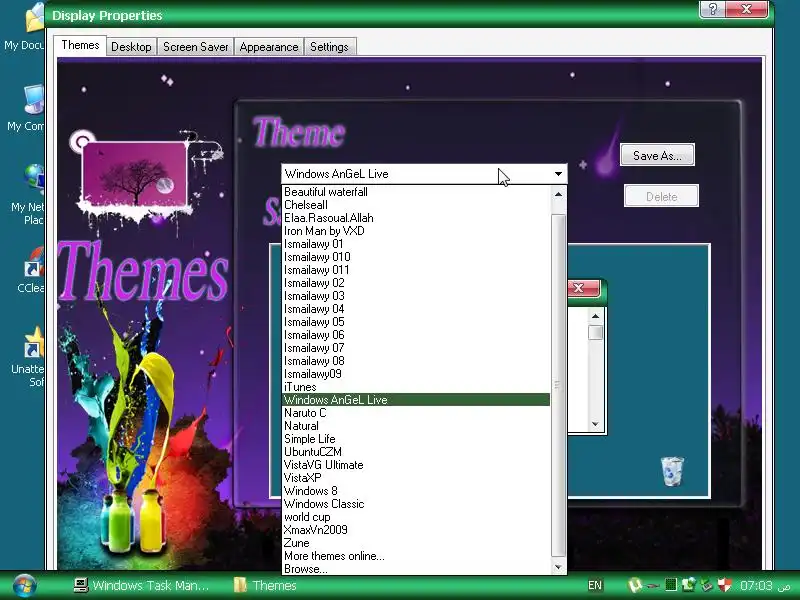Select the iTunes theme
800x600 pixels.
click(x=416, y=387)
